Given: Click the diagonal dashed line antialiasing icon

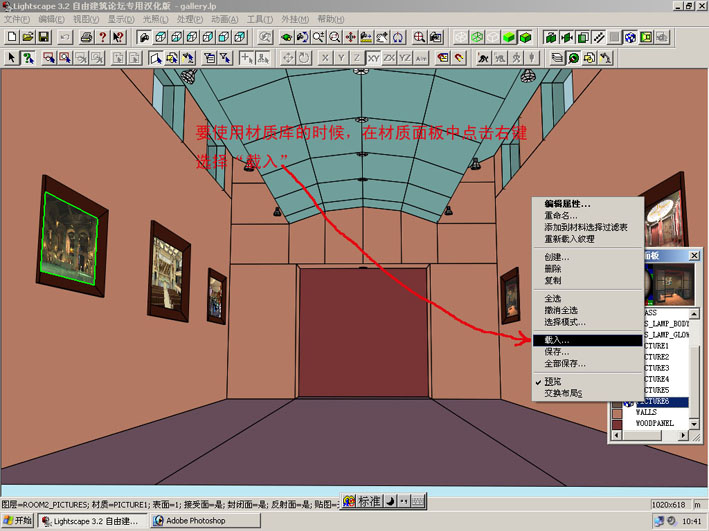Looking at the screenshot, I should pyautogui.click(x=598, y=37).
